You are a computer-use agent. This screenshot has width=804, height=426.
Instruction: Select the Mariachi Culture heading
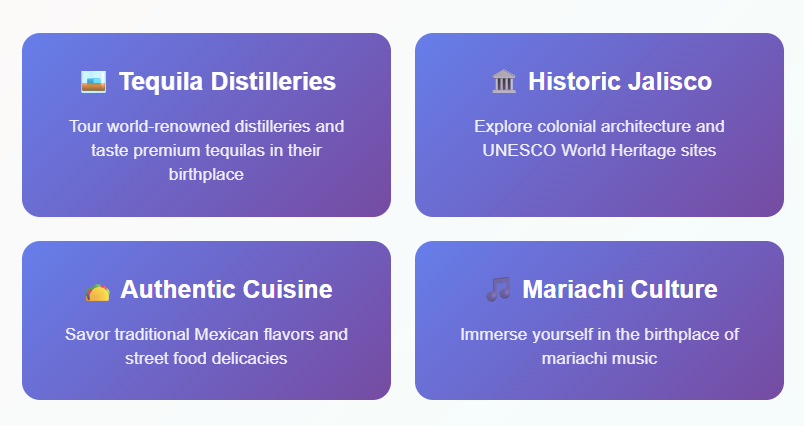619,289
